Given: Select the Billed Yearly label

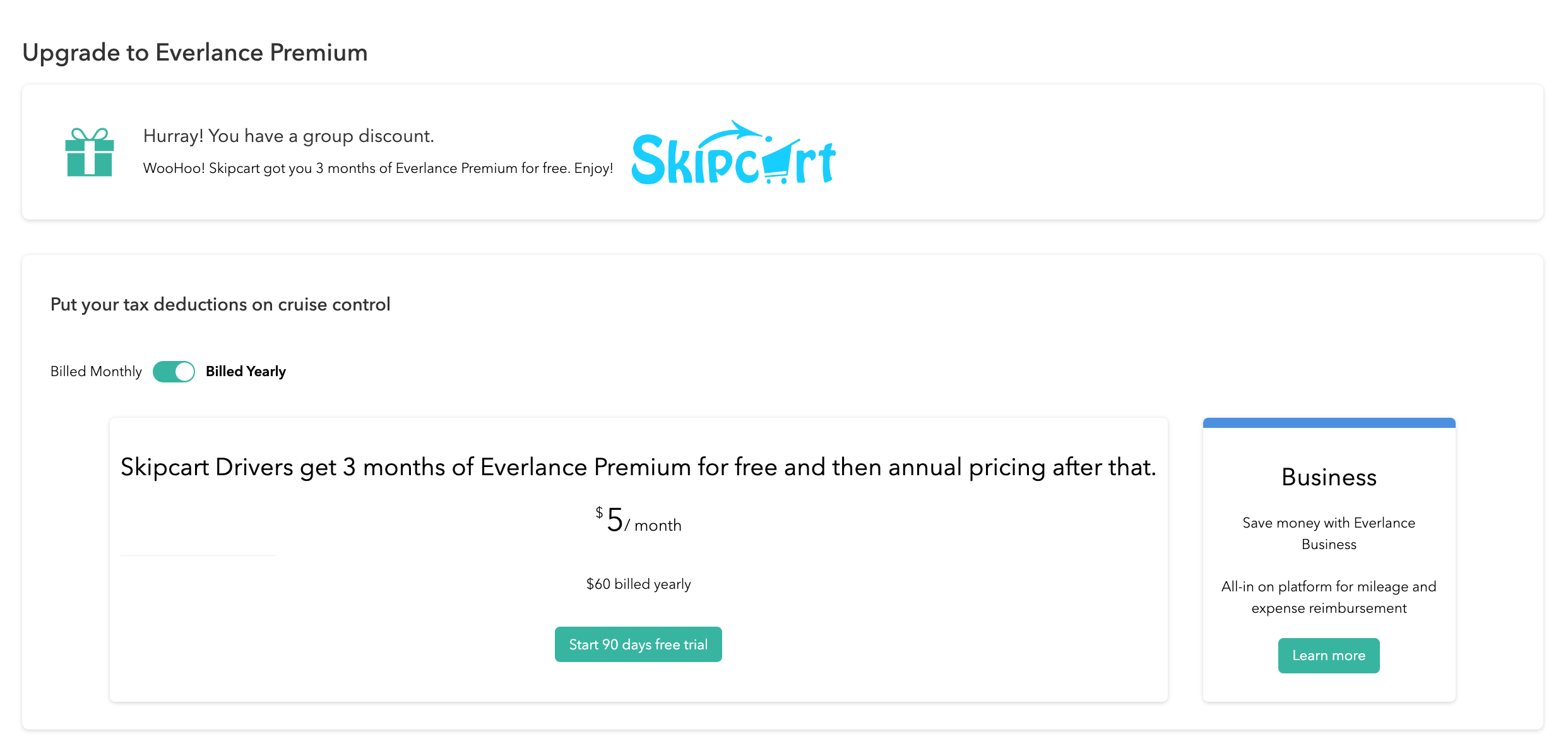Looking at the screenshot, I should click(x=246, y=372).
